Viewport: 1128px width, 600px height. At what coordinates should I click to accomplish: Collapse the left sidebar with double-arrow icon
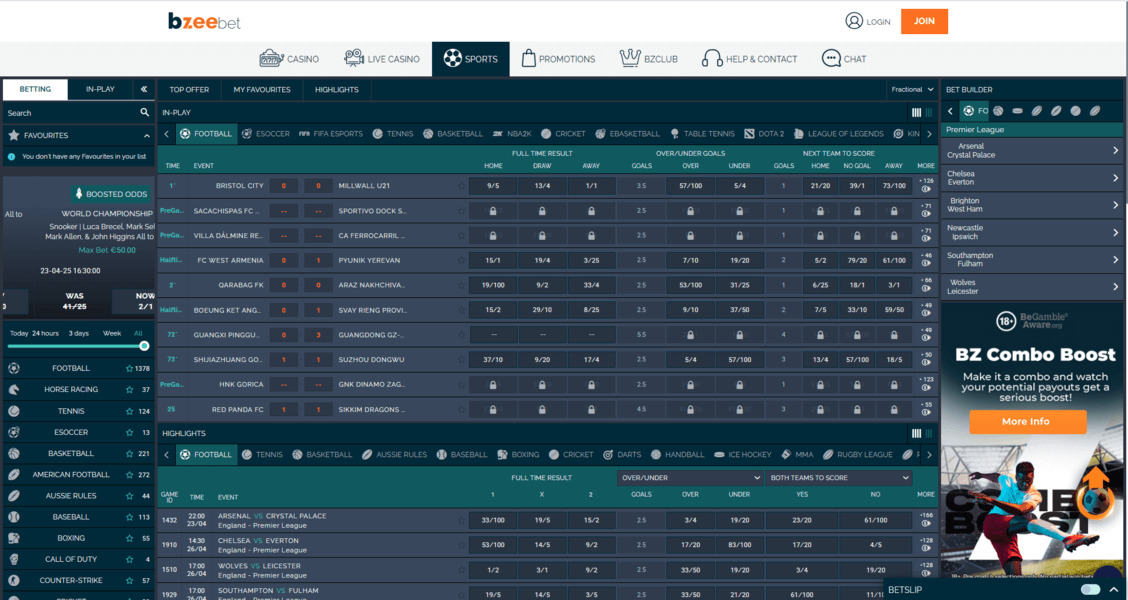pyautogui.click(x=144, y=89)
